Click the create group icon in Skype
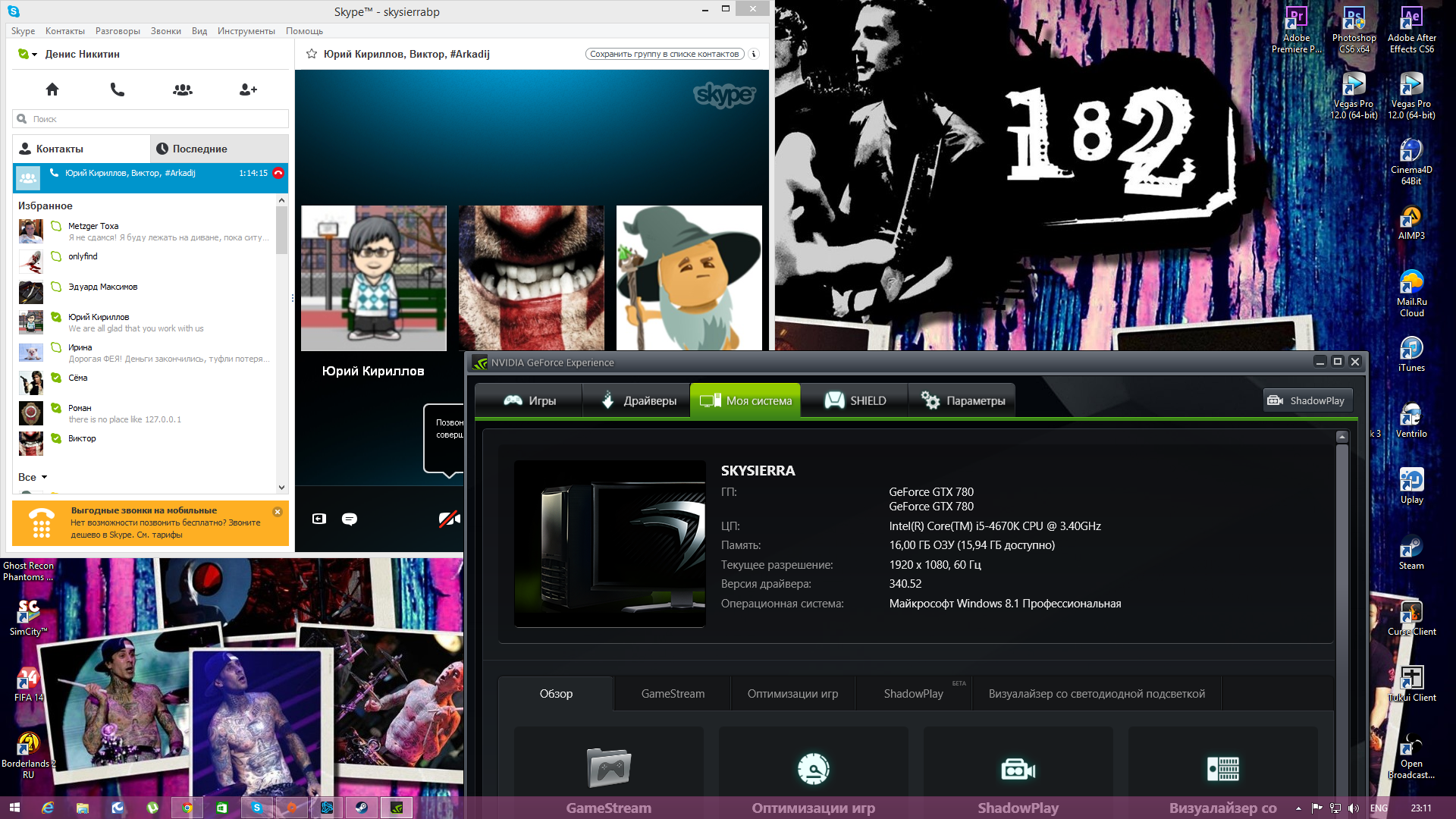The image size is (1456, 819). (x=183, y=89)
